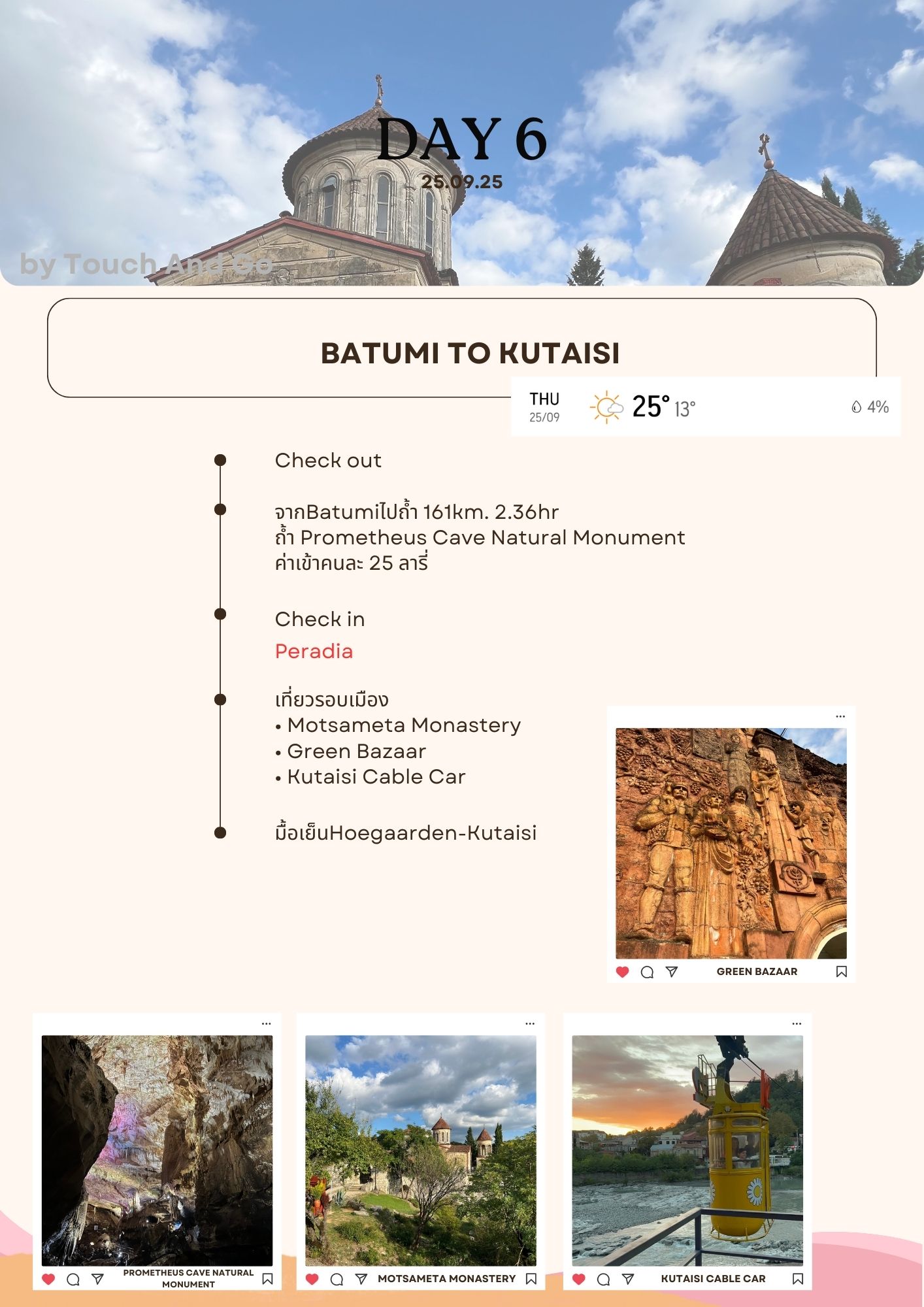Viewport: 924px width, 1307px height.
Task: Click the BATUMI TO KUTAISI heading
Action: pyautogui.click(x=470, y=353)
